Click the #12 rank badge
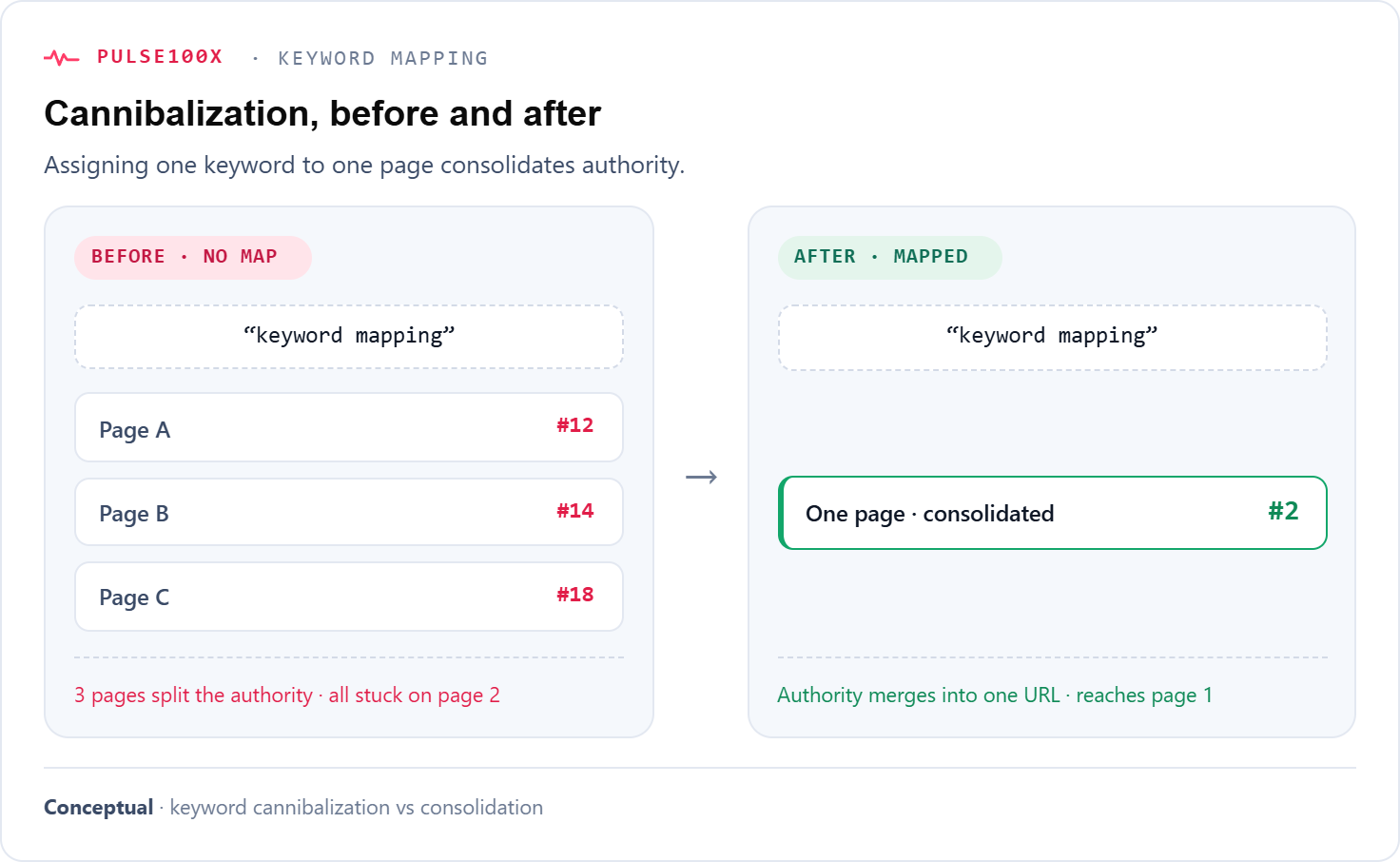 (575, 425)
